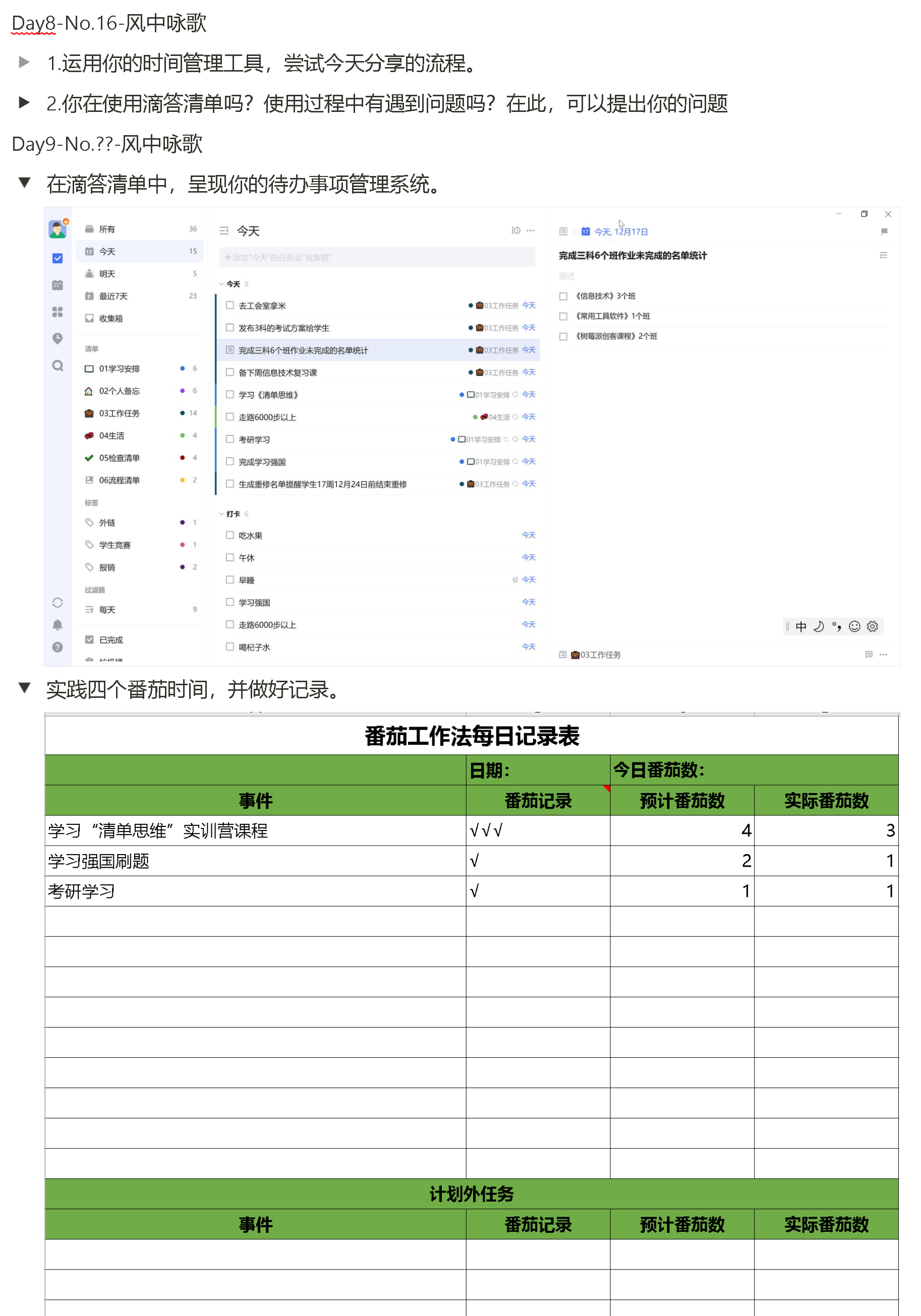Open the 每天 filter
The image size is (921, 1316).
pos(141,610)
